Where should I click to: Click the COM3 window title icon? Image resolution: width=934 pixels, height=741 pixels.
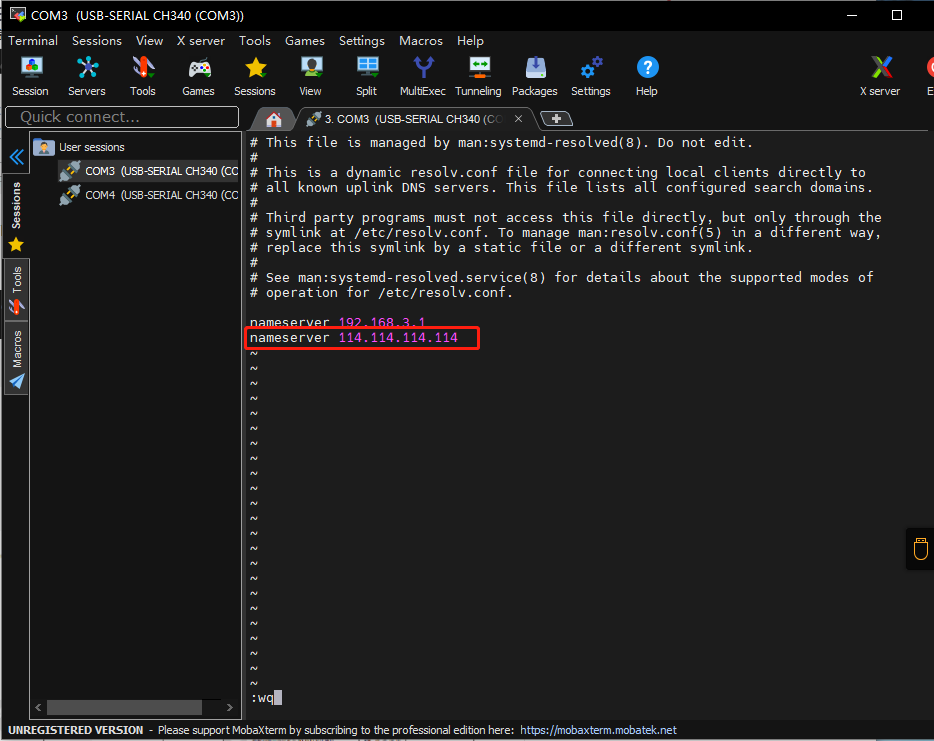click(18, 15)
